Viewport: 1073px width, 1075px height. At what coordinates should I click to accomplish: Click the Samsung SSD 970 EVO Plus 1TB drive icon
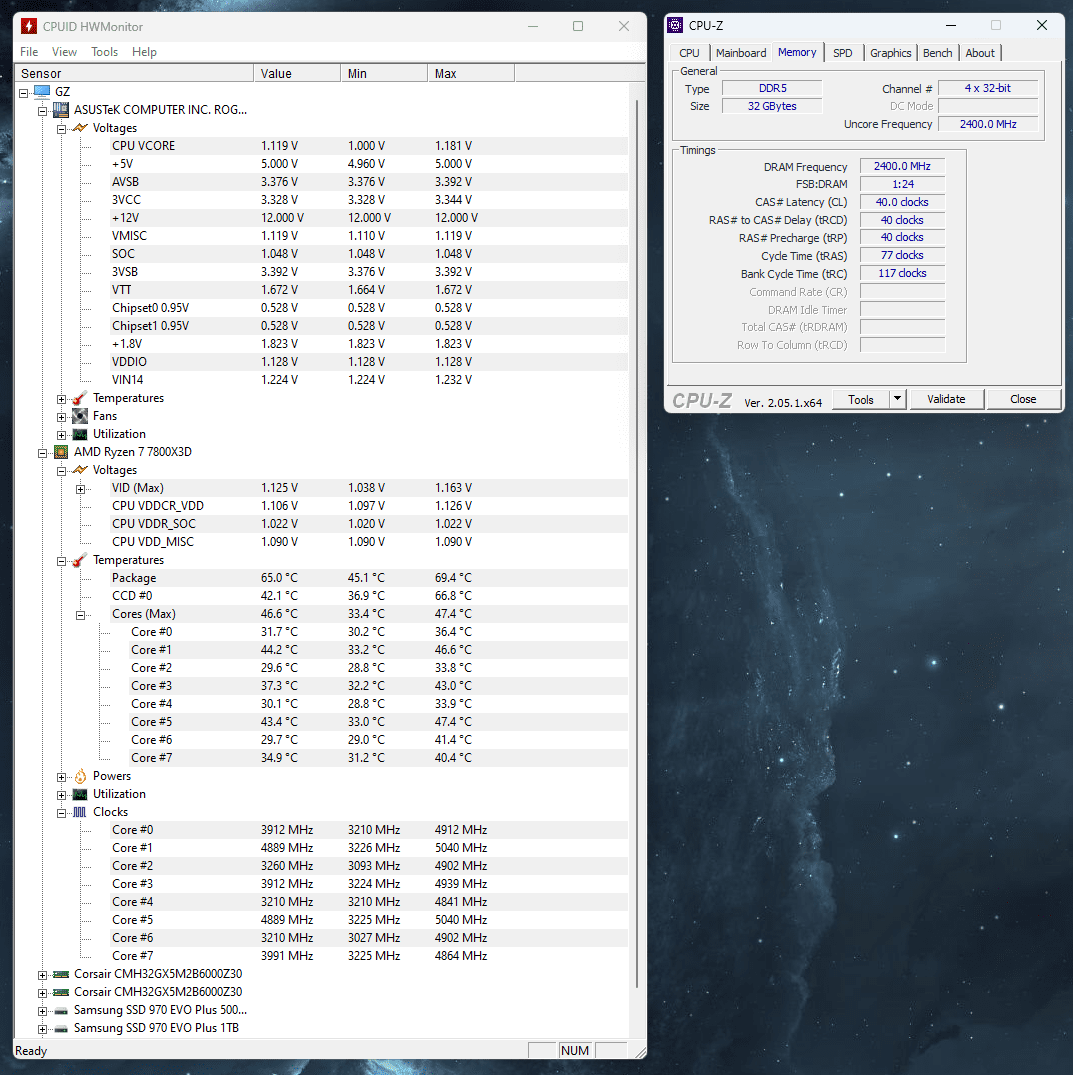point(61,1028)
